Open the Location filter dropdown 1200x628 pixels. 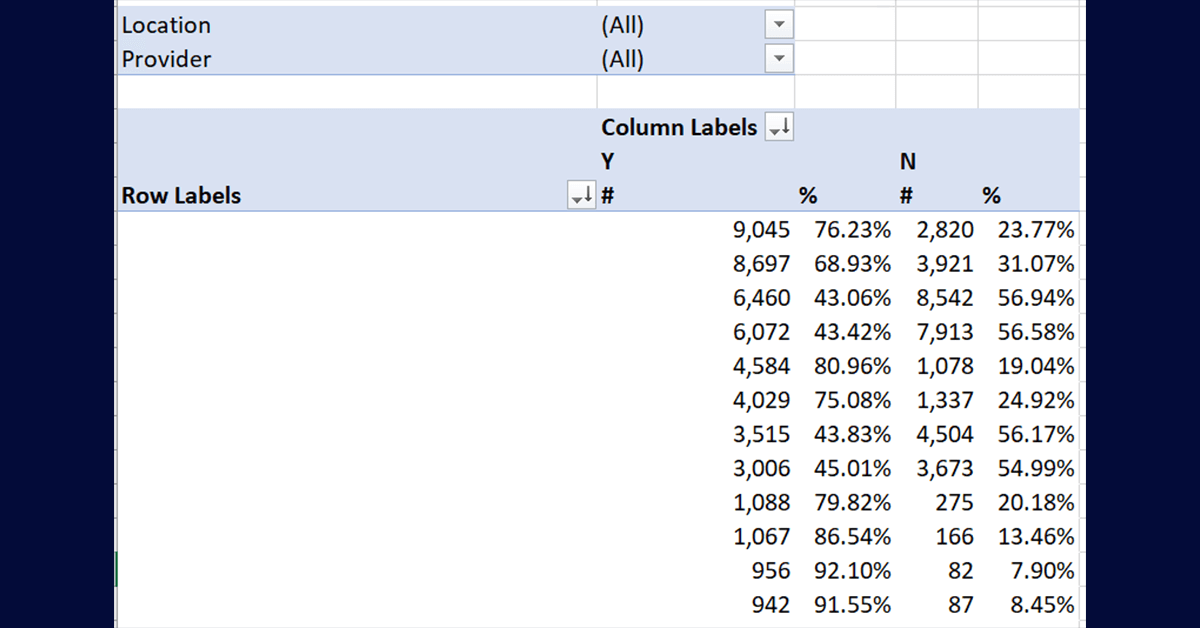779,25
